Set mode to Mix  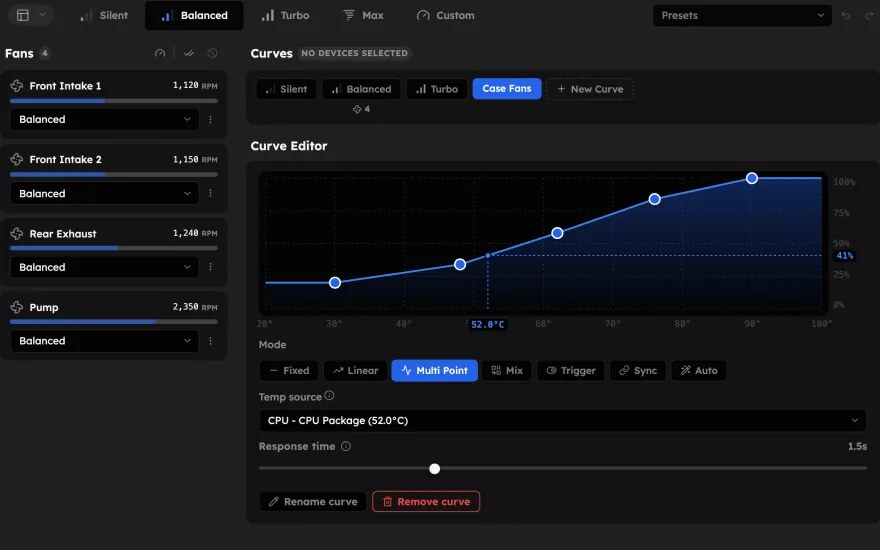pos(507,370)
